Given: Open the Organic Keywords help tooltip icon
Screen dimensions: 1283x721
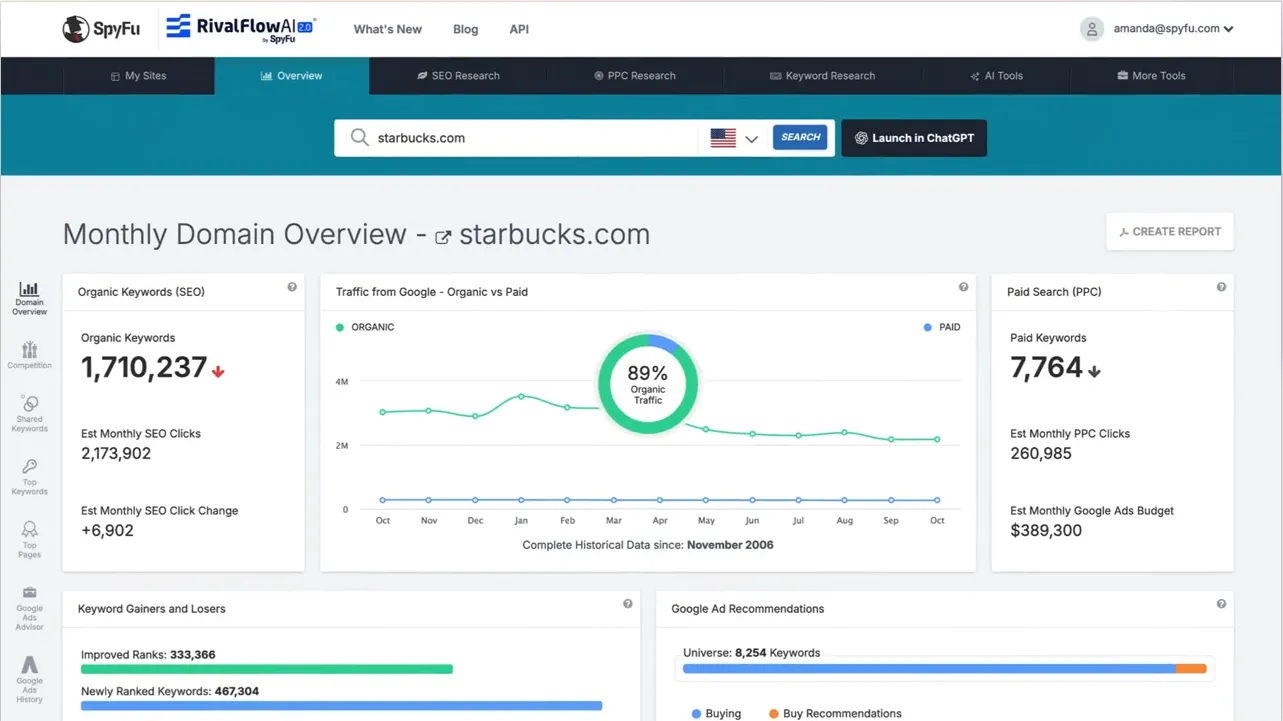Looking at the screenshot, I should coord(292,288).
